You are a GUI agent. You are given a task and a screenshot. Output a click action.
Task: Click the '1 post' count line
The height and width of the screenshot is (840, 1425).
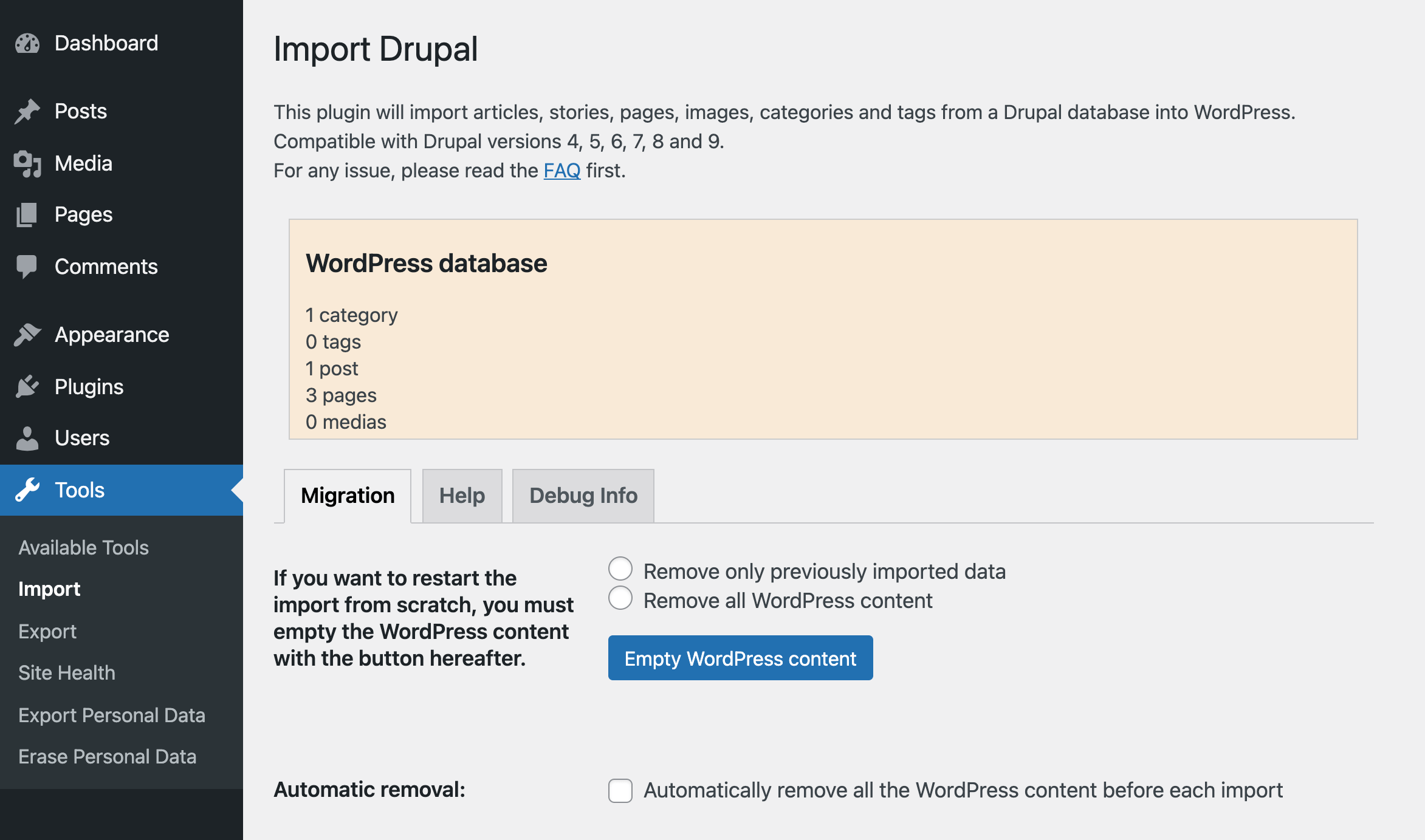tap(332, 369)
